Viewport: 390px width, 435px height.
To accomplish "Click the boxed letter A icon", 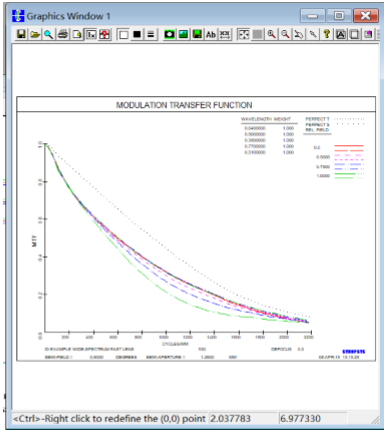I will pos(341,34).
